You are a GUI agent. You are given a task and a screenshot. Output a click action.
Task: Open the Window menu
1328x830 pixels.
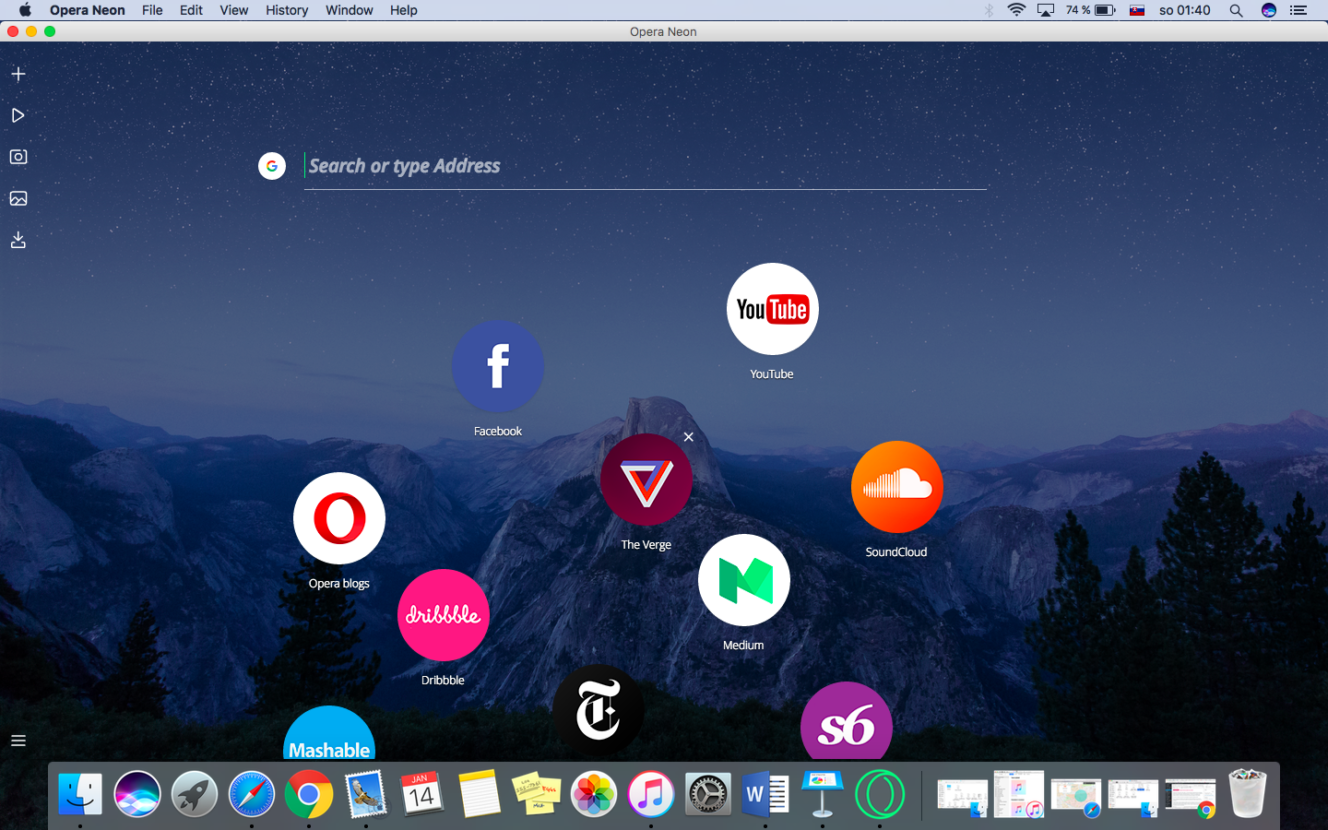point(349,10)
